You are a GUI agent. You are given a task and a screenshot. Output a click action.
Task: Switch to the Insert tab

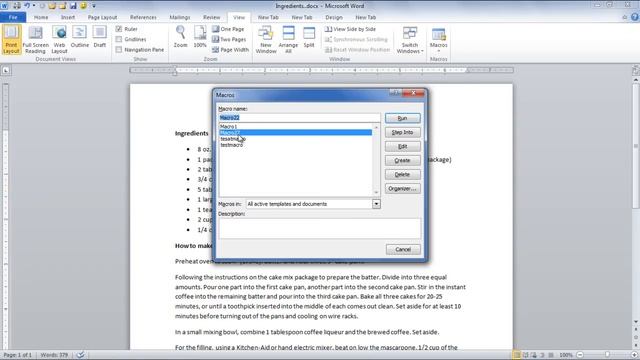point(68,17)
